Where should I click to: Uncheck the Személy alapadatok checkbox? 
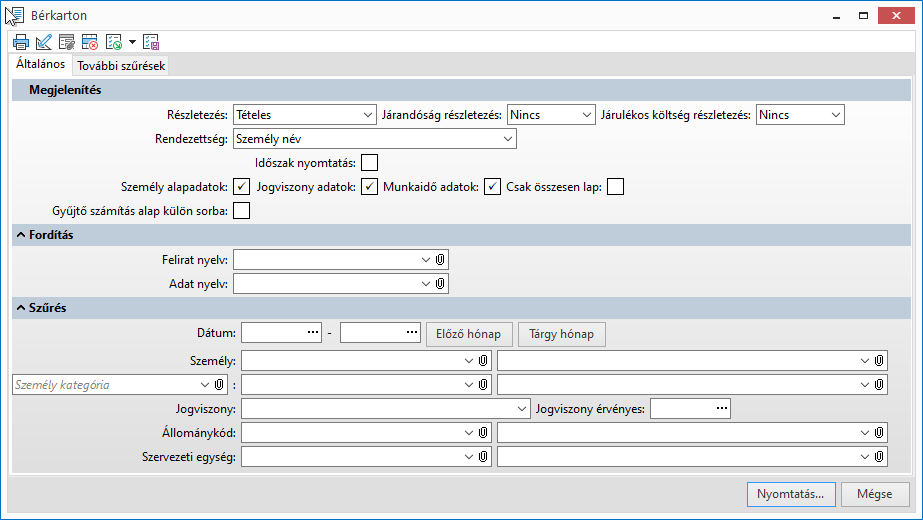241,187
